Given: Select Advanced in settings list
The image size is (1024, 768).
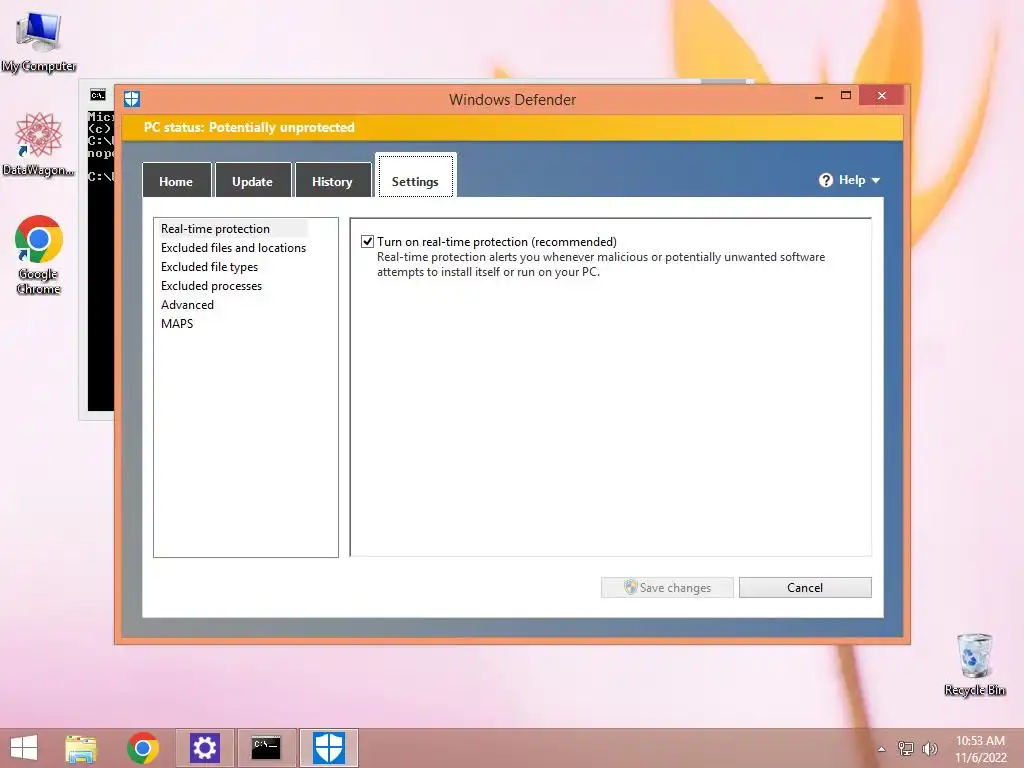Looking at the screenshot, I should (x=187, y=304).
